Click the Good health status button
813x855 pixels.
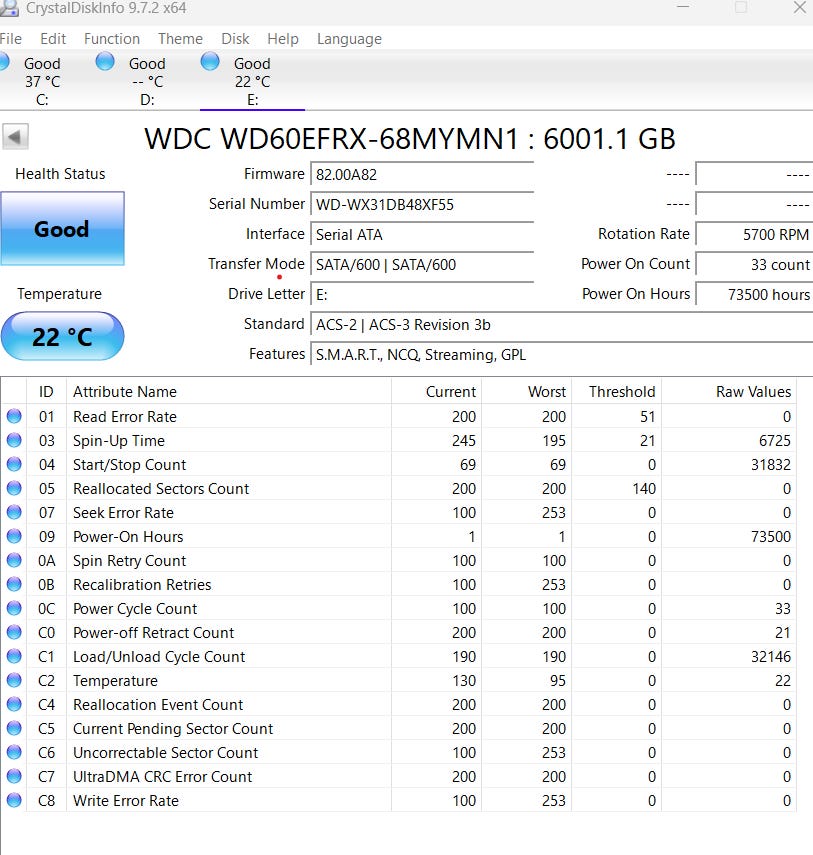coord(62,229)
